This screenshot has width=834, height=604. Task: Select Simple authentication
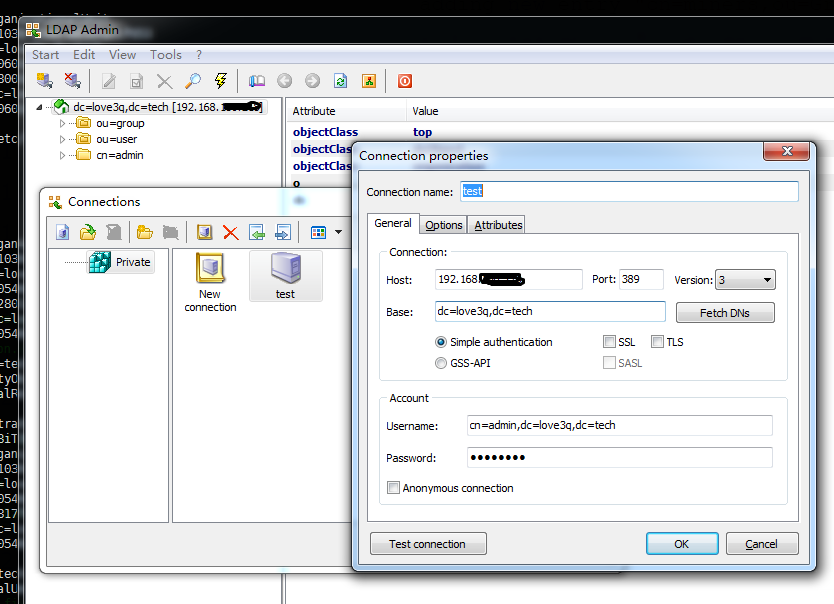tap(440, 342)
